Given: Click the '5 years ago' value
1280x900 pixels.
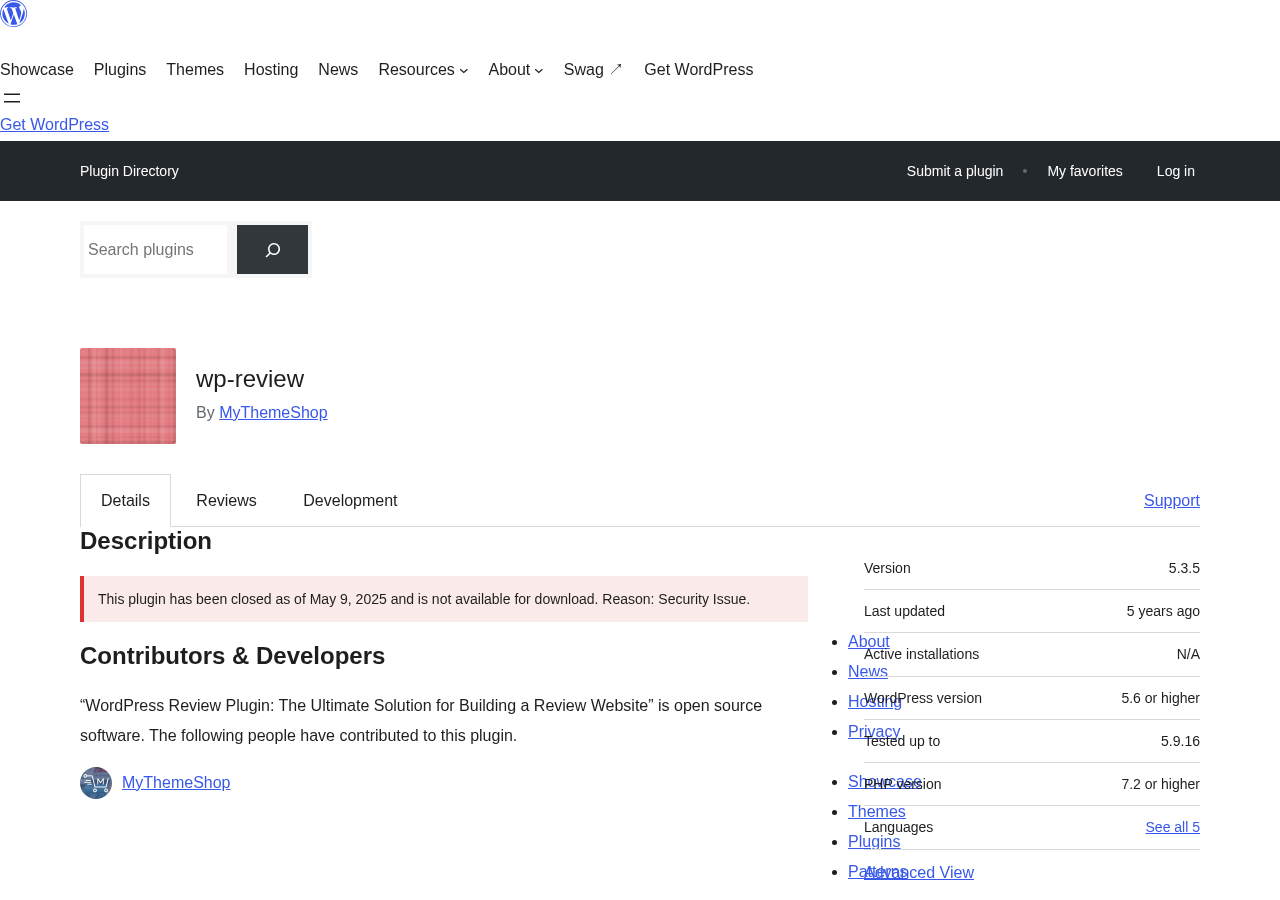Looking at the screenshot, I should pos(1163,611).
